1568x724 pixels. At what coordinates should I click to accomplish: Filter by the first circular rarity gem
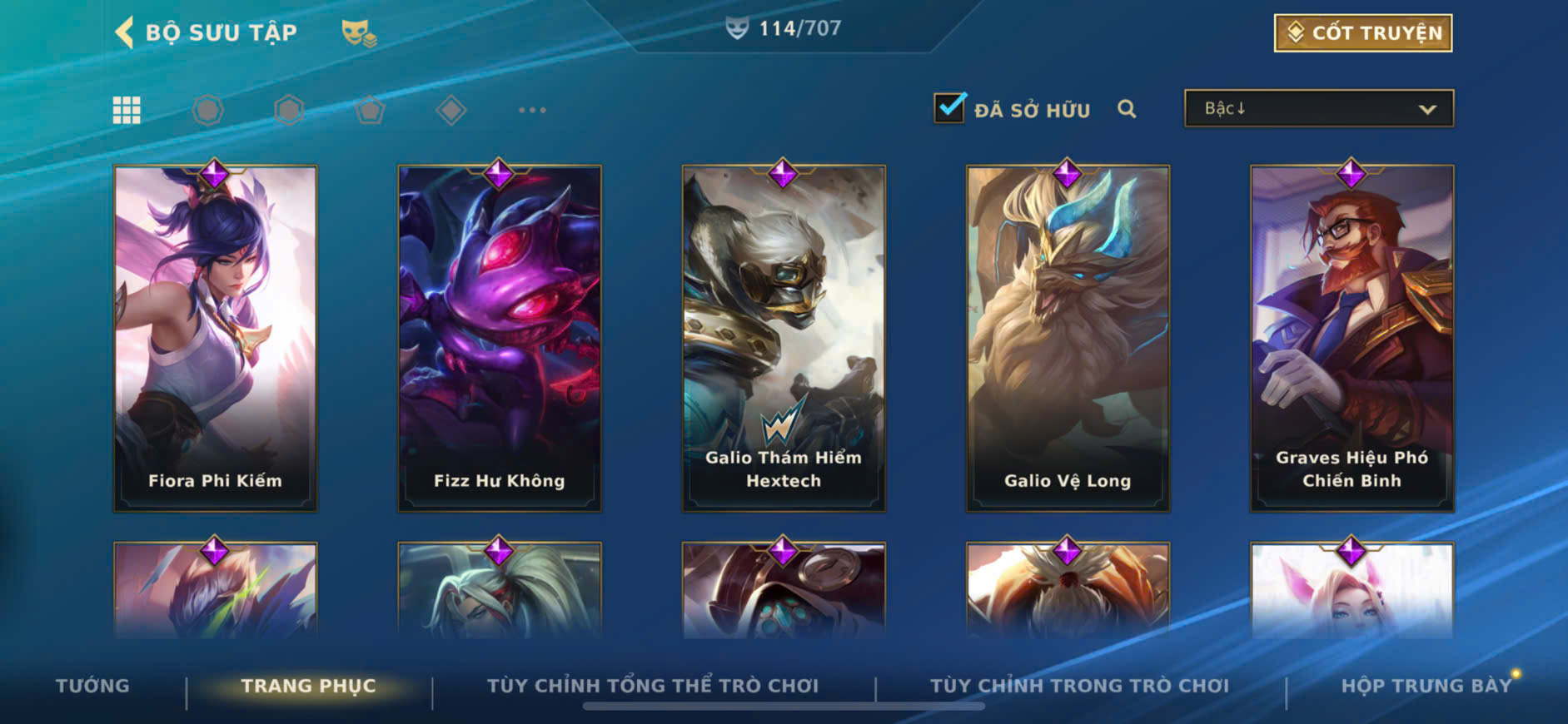(208, 110)
